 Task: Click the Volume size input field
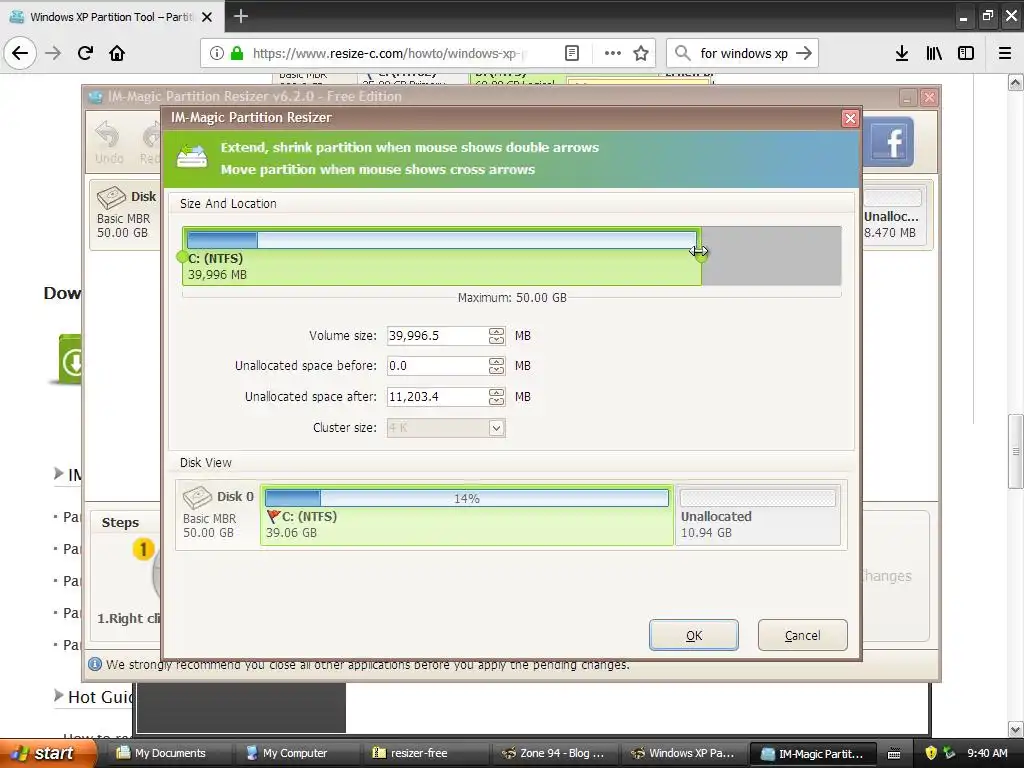(436, 336)
